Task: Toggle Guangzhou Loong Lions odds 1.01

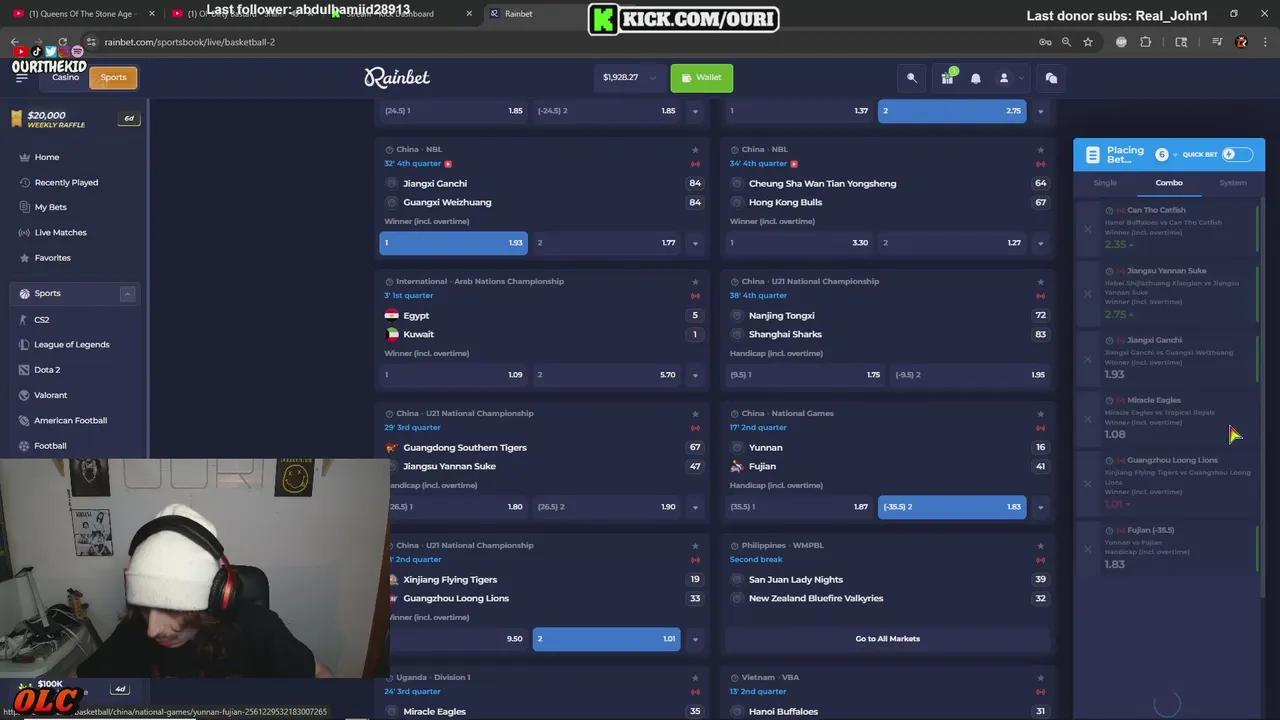Action: pyautogui.click(x=606, y=639)
